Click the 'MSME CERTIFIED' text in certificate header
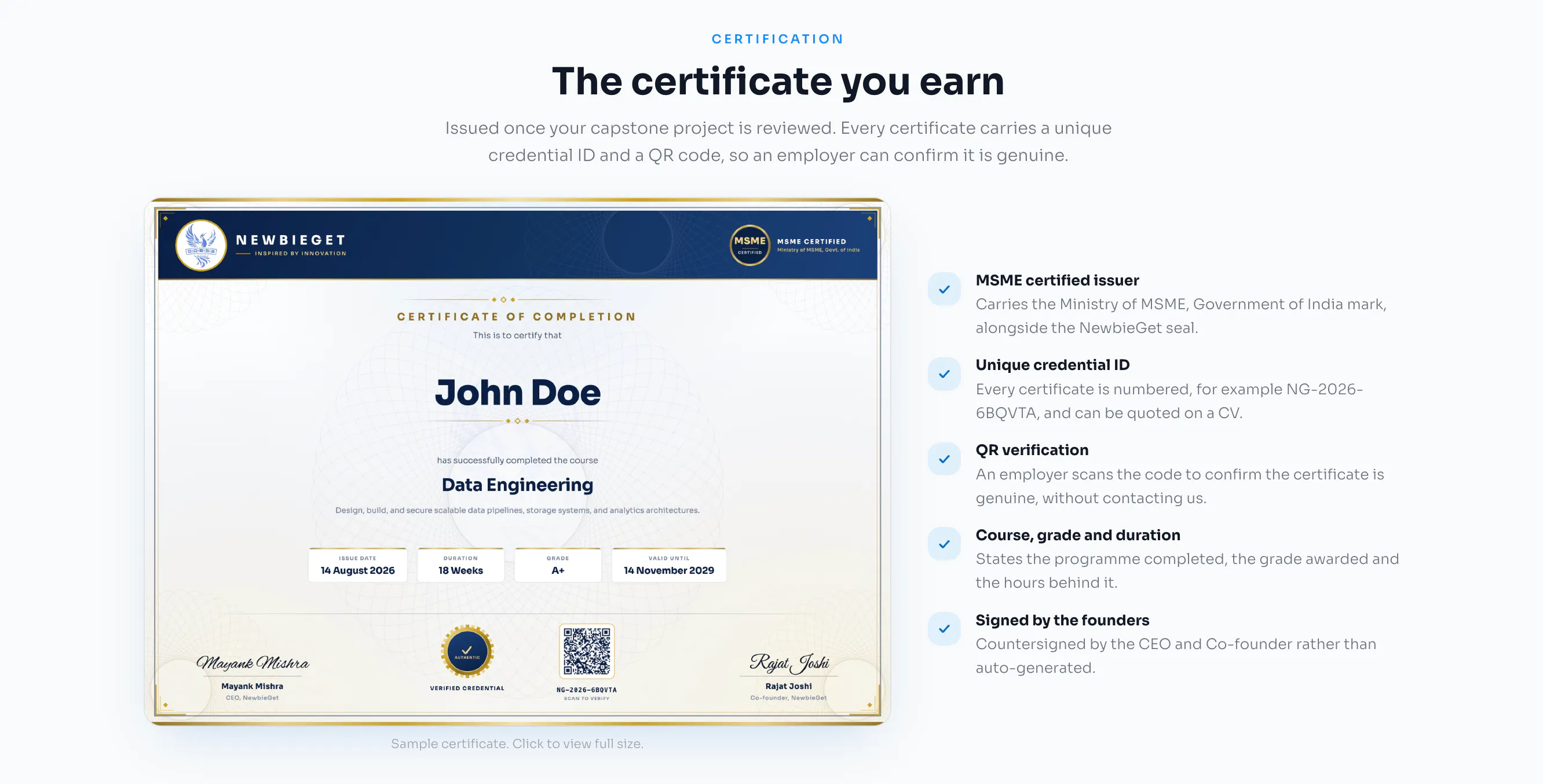The width and height of the screenshot is (1543, 784). click(811, 241)
